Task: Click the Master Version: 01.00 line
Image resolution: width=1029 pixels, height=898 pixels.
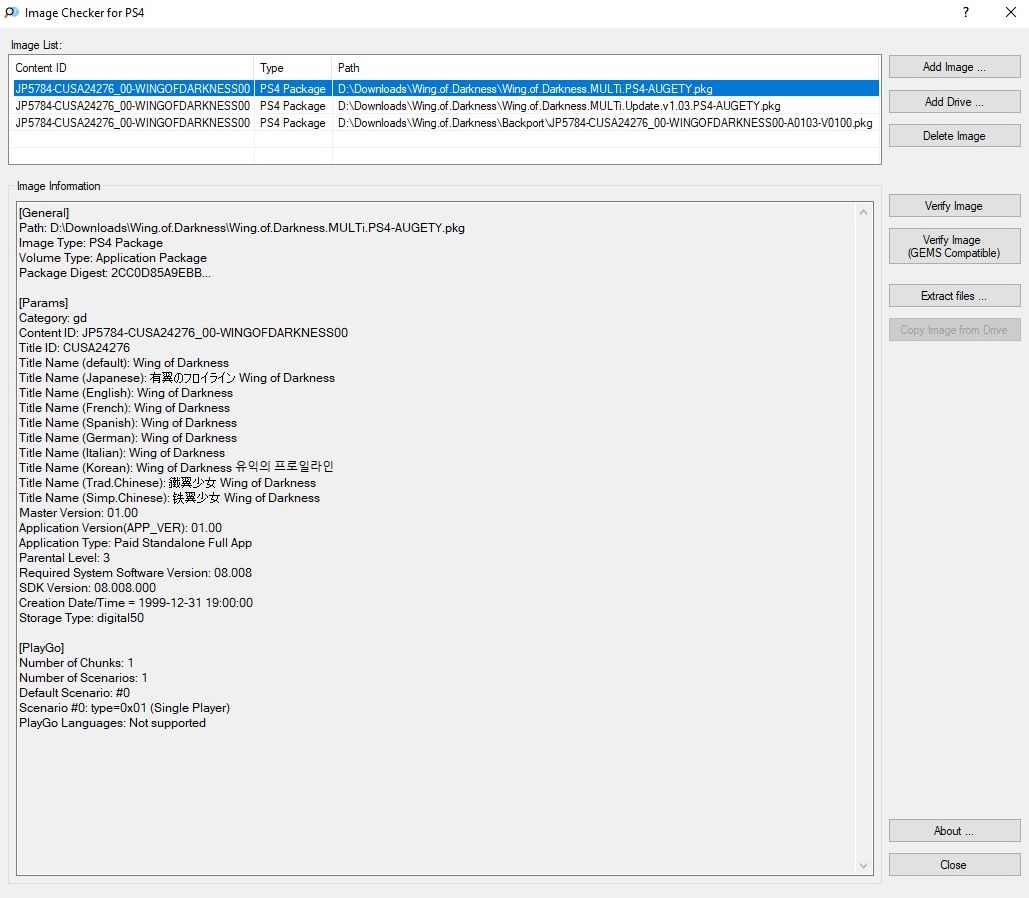Action: [x=78, y=513]
